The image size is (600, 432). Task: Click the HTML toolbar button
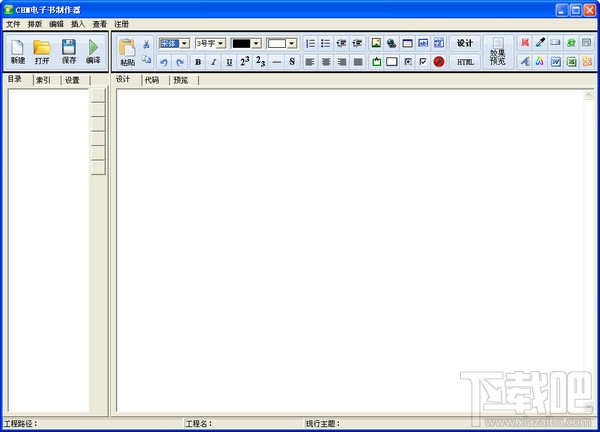click(x=465, y=62)
